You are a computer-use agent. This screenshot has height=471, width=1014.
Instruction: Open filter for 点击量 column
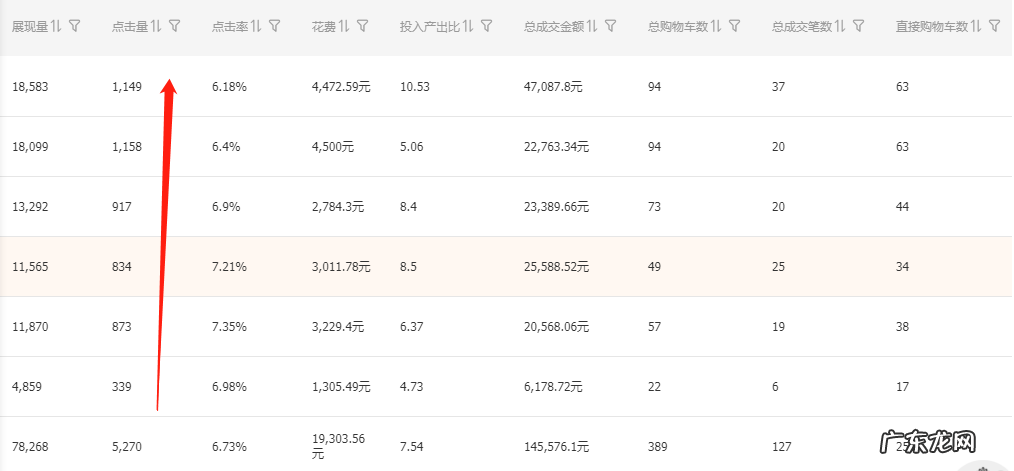pos(175,26)
